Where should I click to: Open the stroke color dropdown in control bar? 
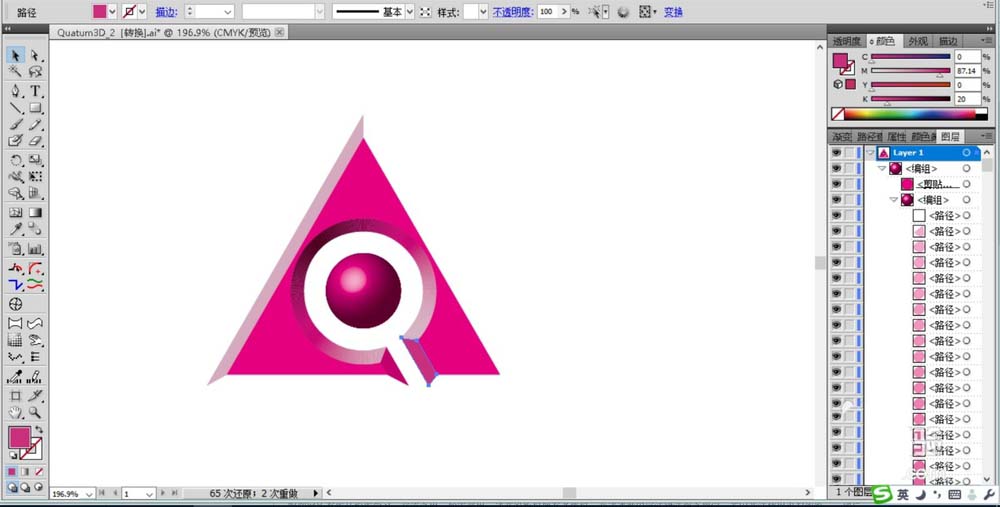tap(142, 11)
